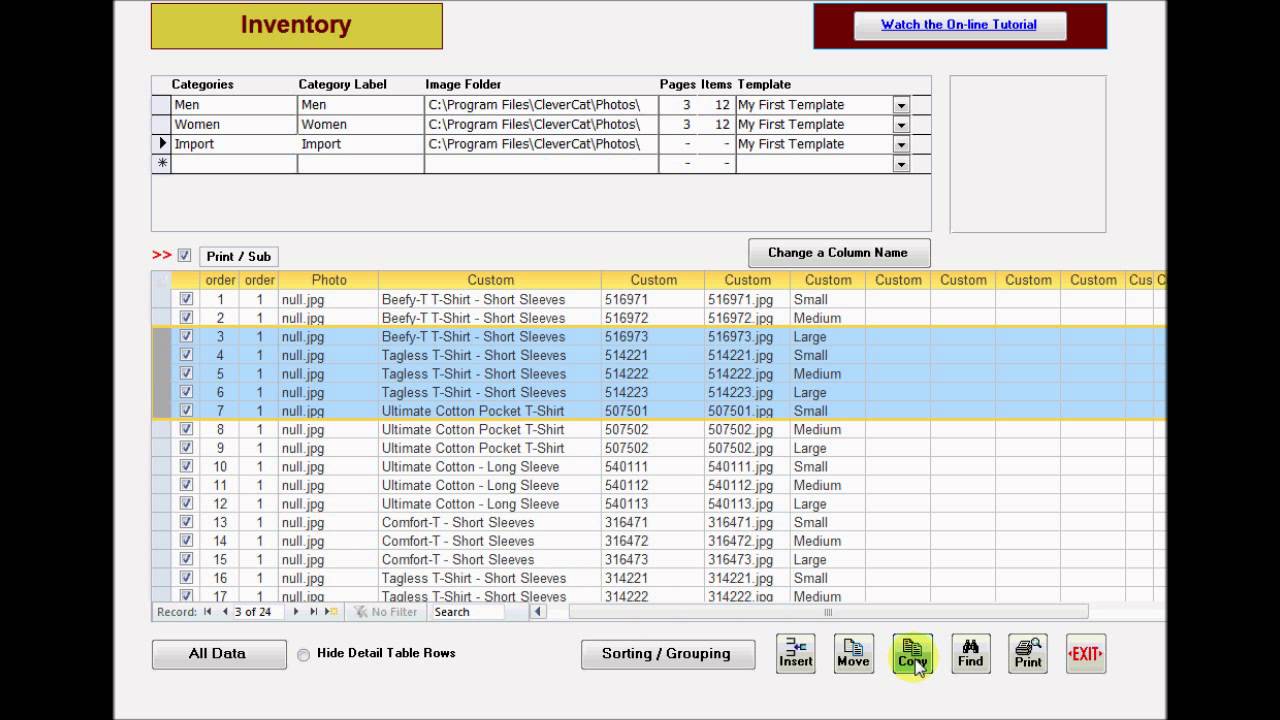Click the 540113 cell

(x=652, y=504)
